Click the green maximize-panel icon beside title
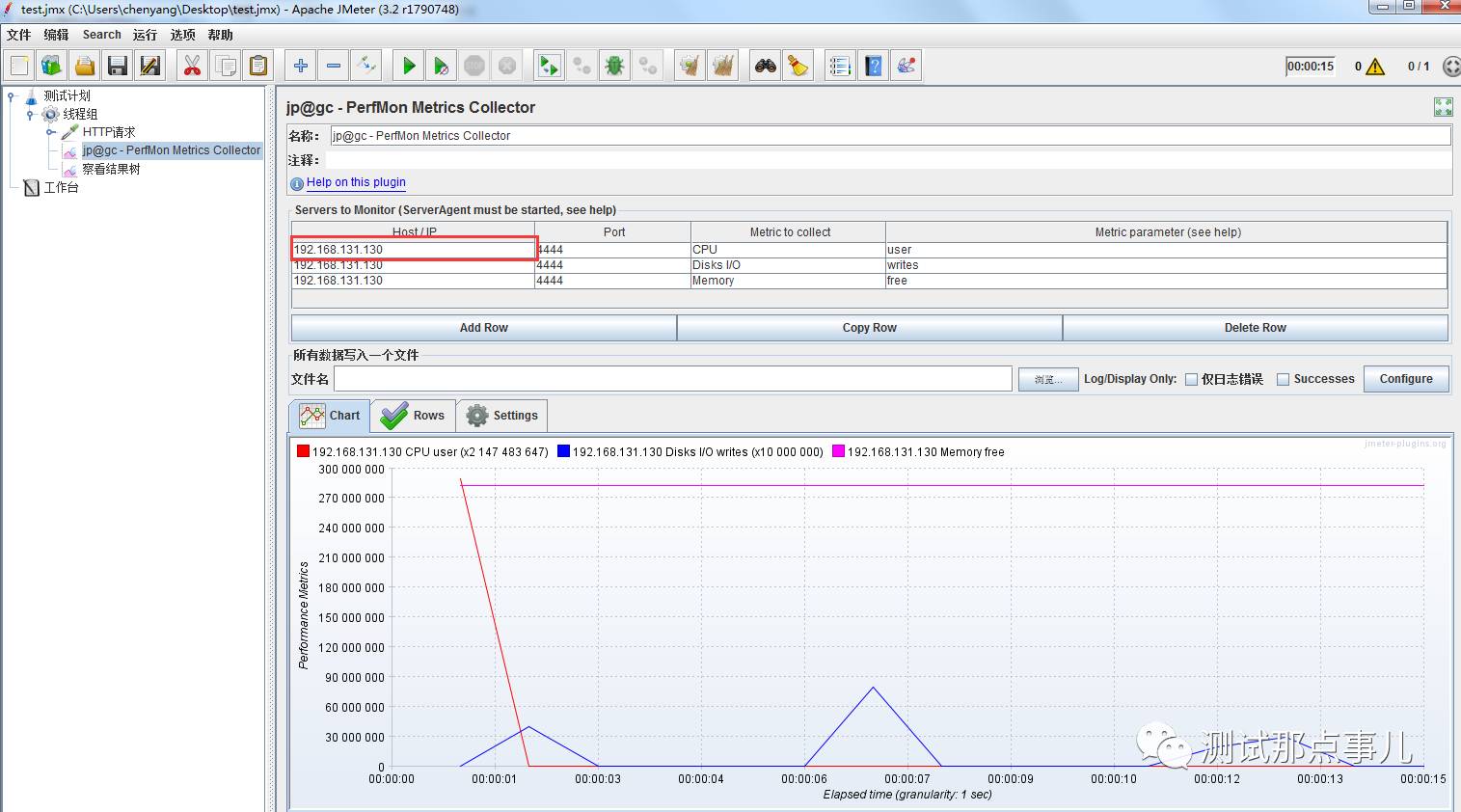1461x812 pixels. click(1443, 107)
